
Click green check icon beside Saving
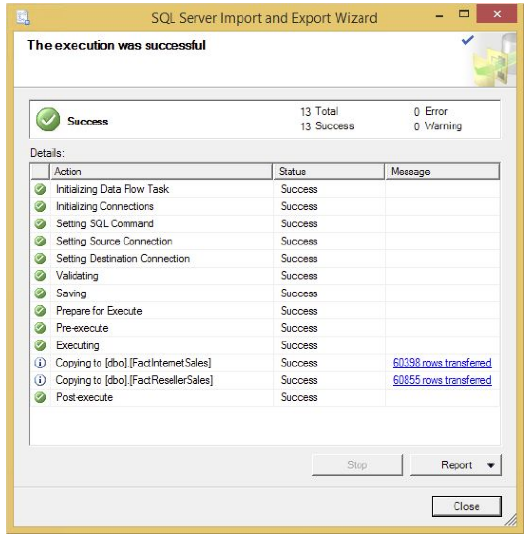pos(40,293)
